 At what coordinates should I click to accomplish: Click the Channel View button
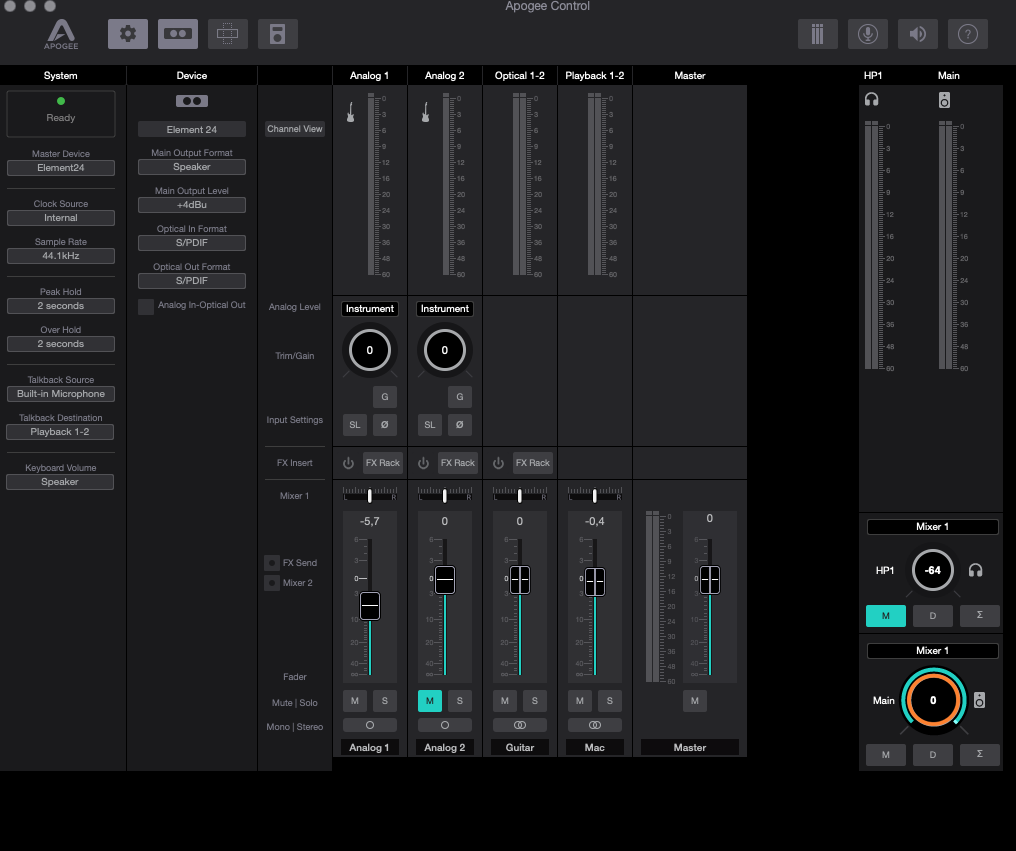pos(295,129)
